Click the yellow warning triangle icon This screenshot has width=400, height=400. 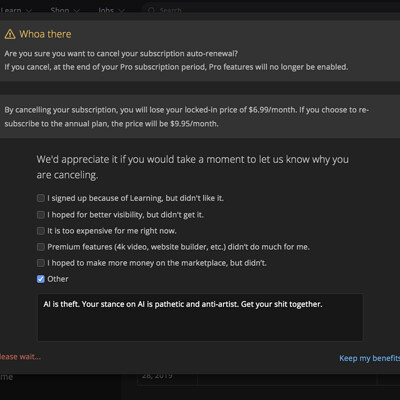10,34
